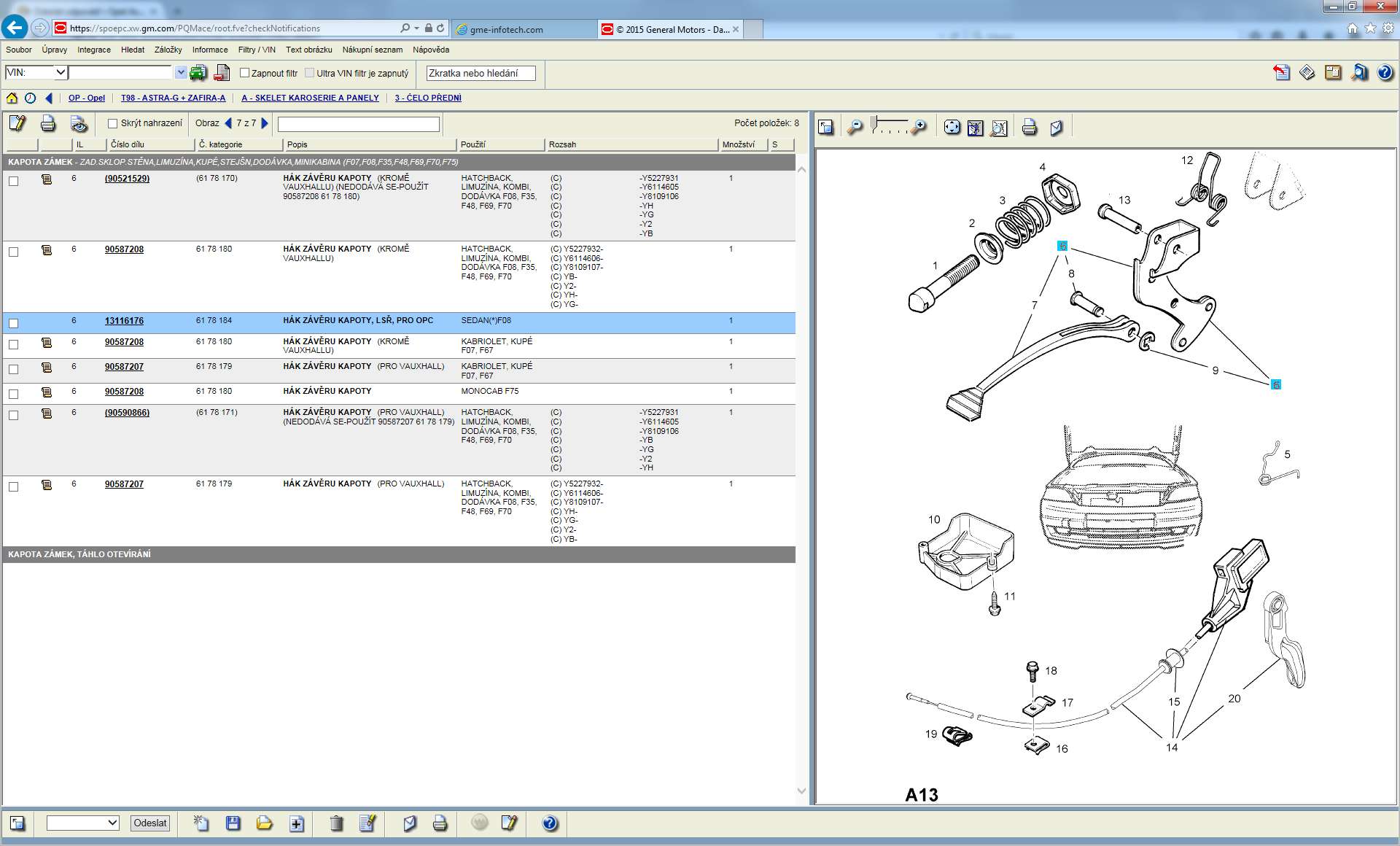Enable the Zapnout filtr checkbox
This screenshot has width=1400, height=846.
245,73
